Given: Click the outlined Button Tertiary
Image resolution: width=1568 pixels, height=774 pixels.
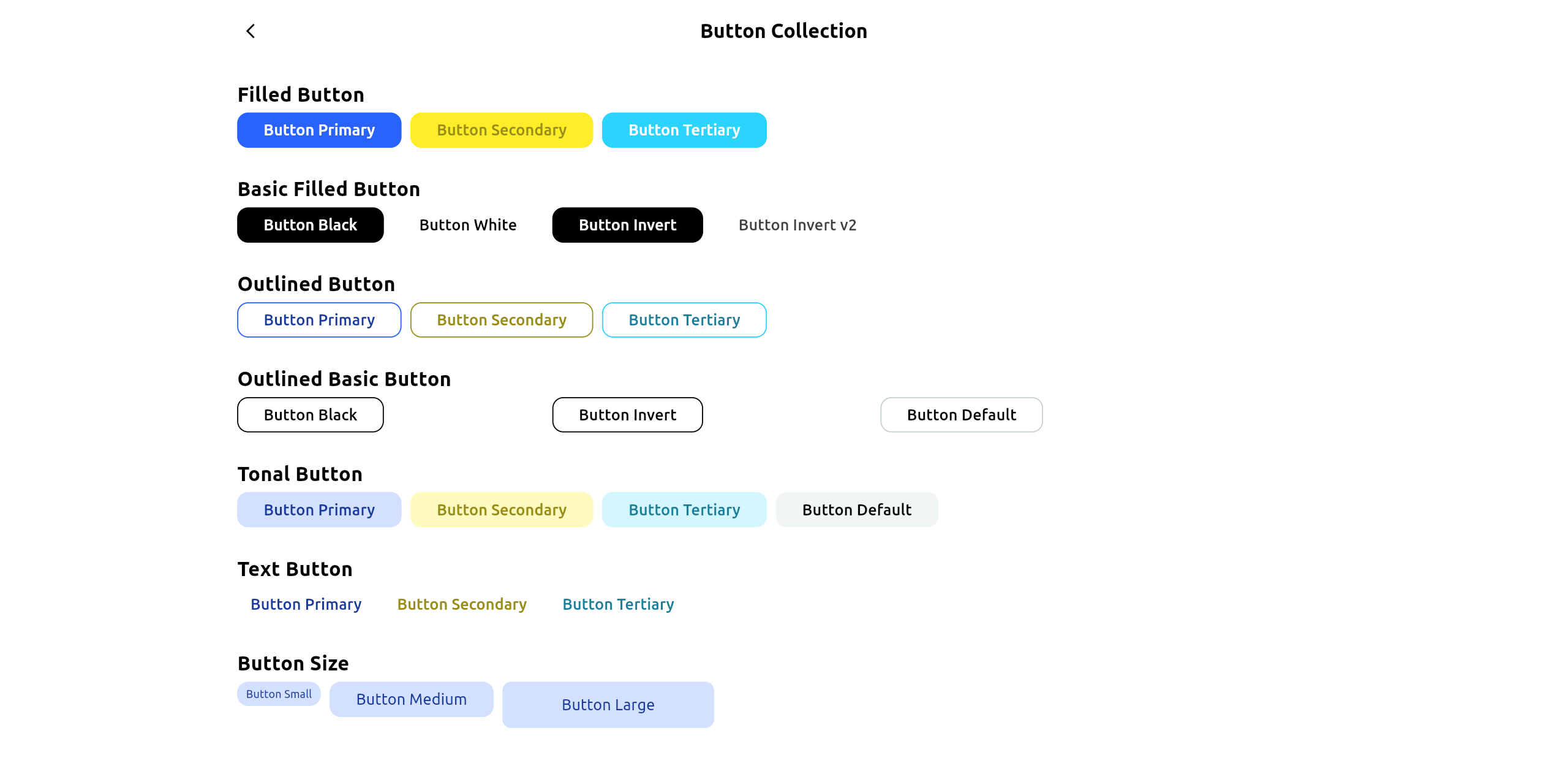Looking at the screenshot, I should pyautogui.click(x=684, y=320).
